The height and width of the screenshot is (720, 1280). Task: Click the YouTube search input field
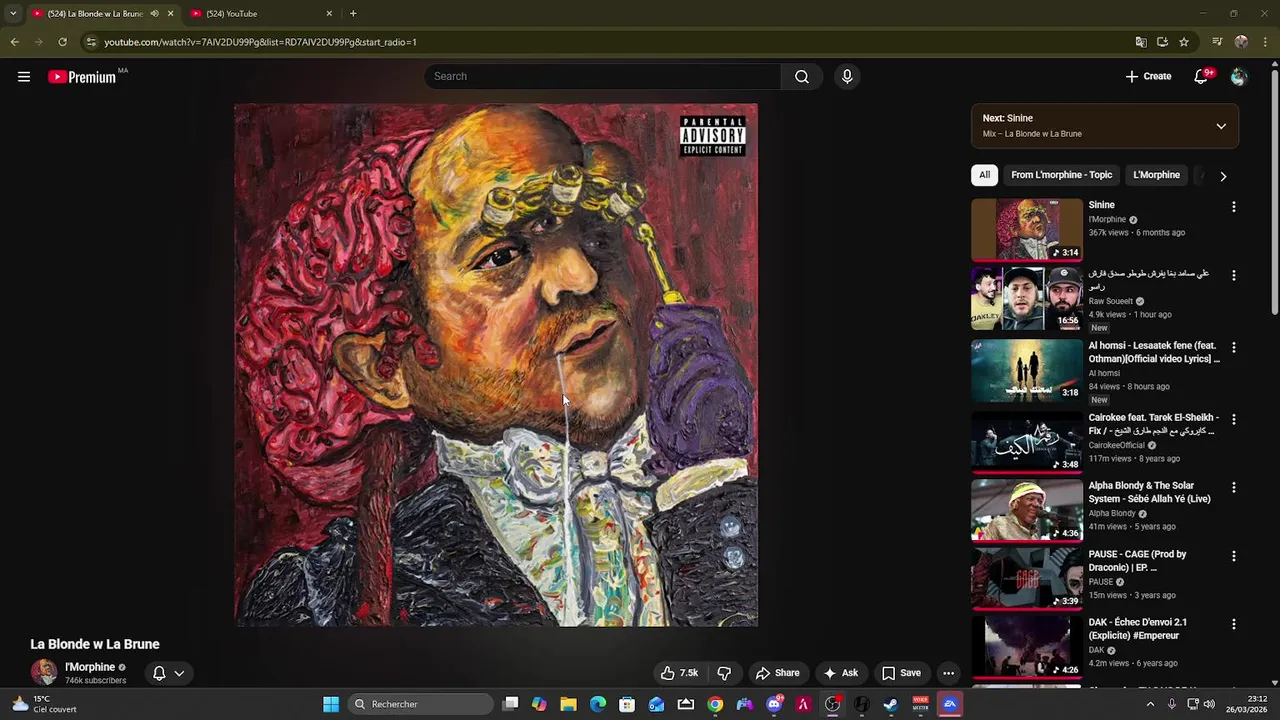coord(603,77)
